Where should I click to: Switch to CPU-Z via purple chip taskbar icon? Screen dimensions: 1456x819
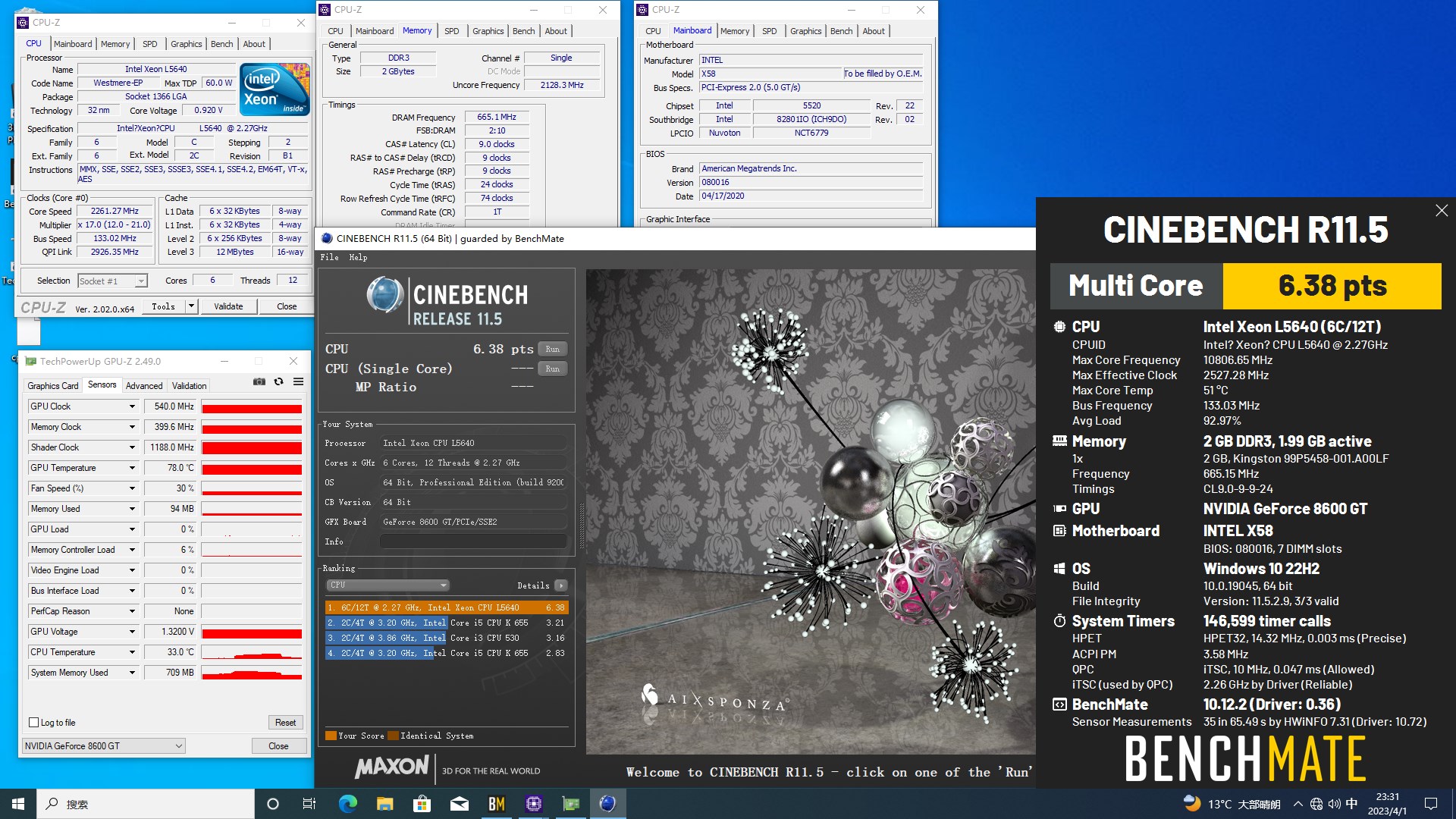coord(534,804)
